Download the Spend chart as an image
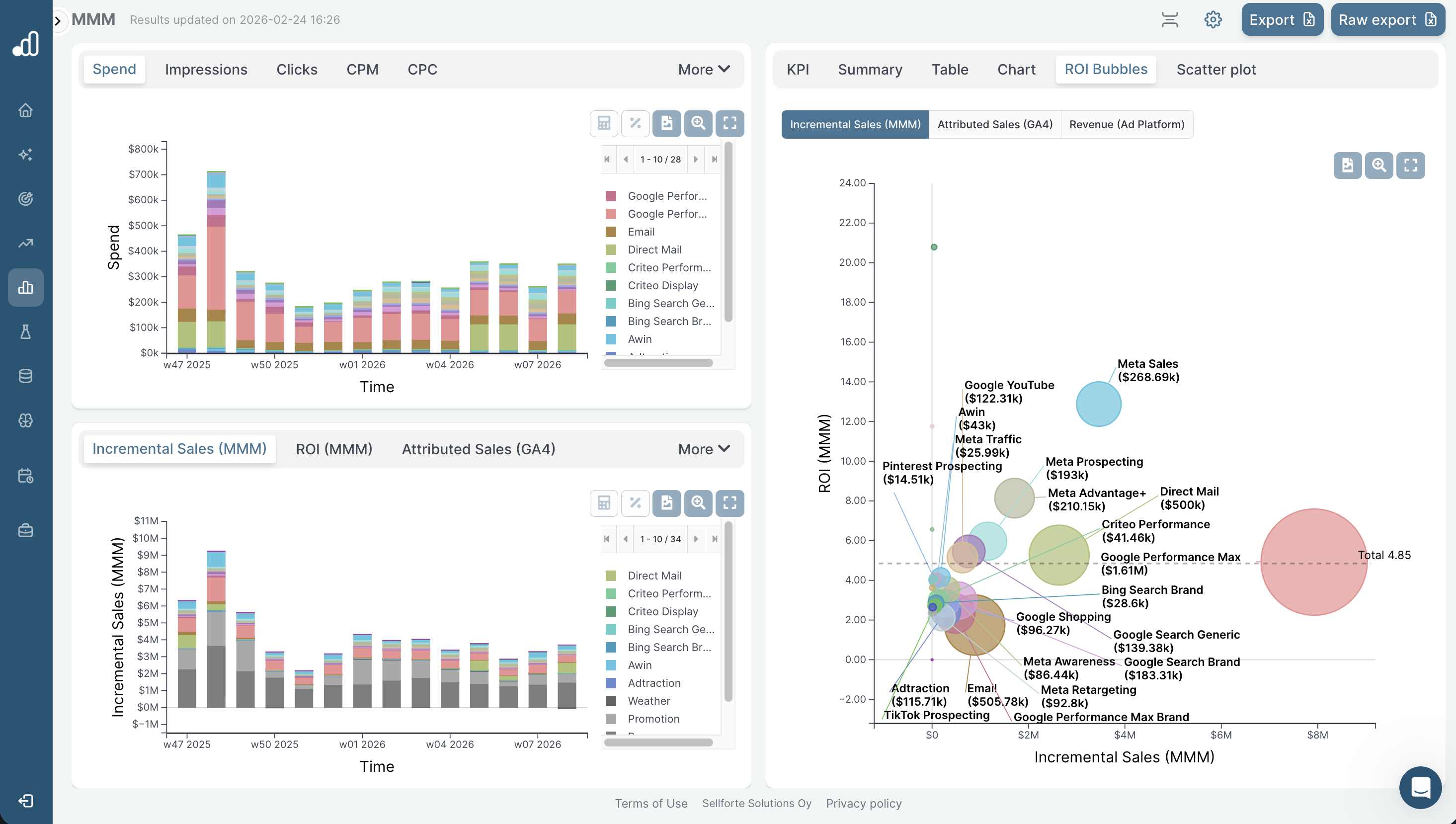This screenshot has width=1456, height=824. point(666,123)
